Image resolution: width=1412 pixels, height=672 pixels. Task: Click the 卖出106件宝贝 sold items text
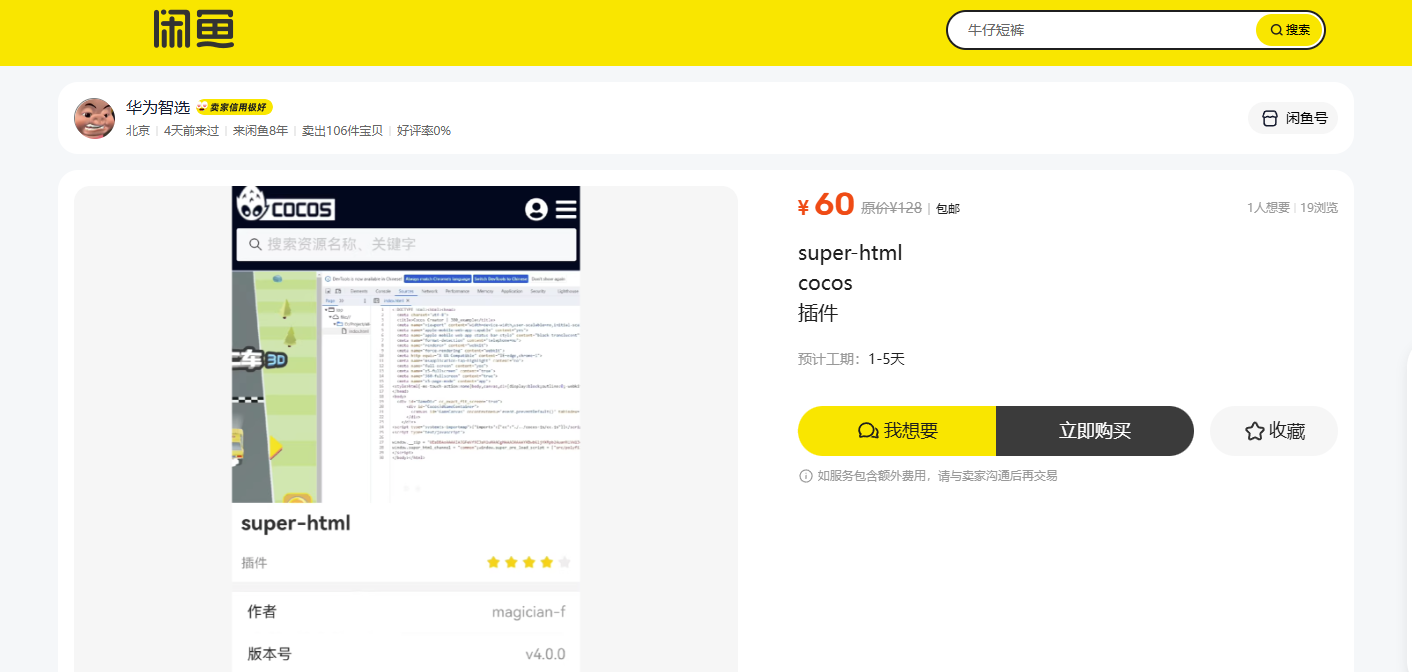(x=342, y=131)
